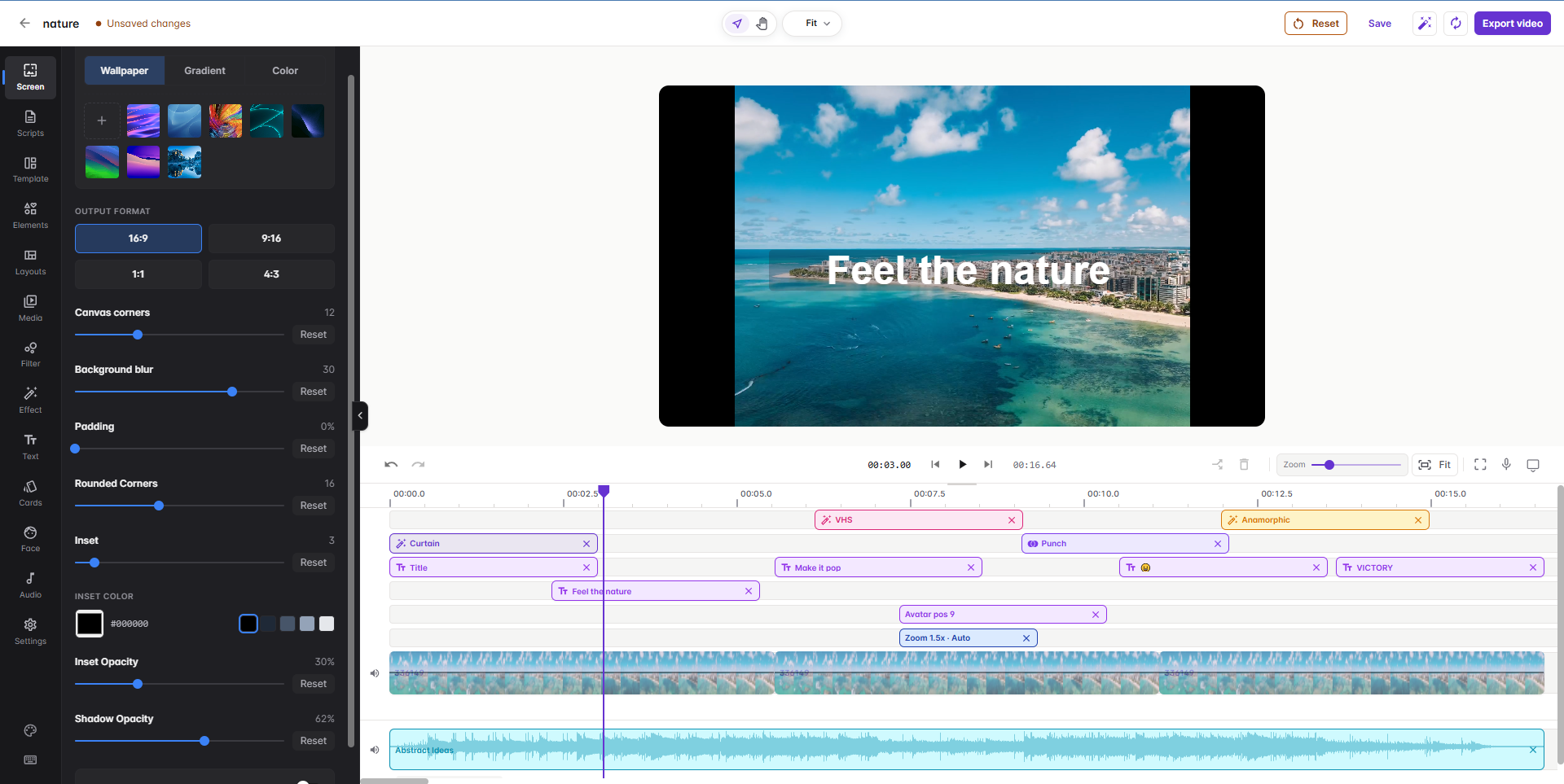Undo the last action
This screenshot has height=784, width=1564.
[391, 465]
